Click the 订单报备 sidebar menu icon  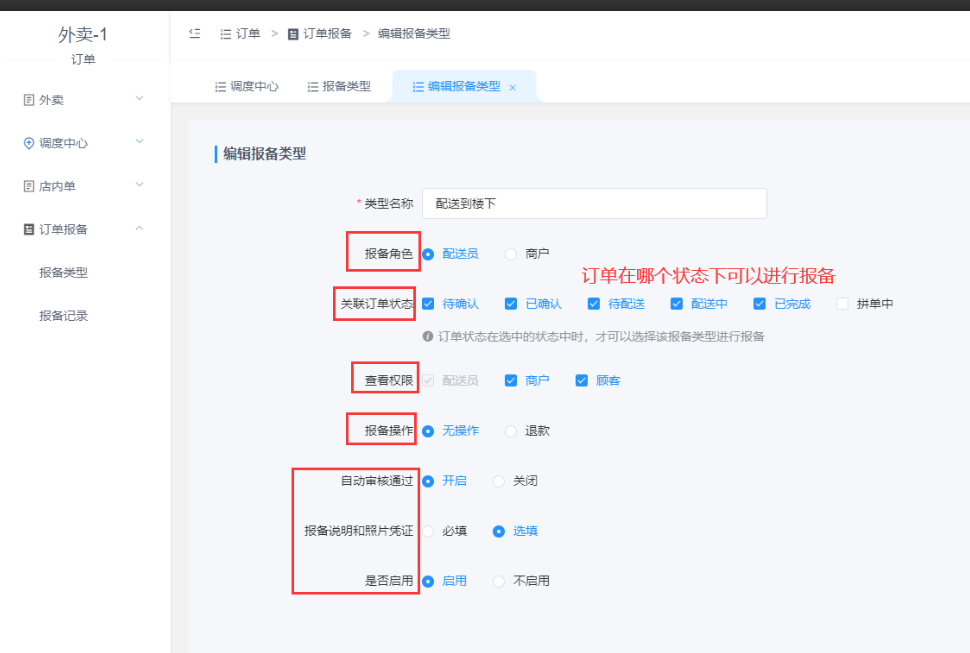(28, 229)
